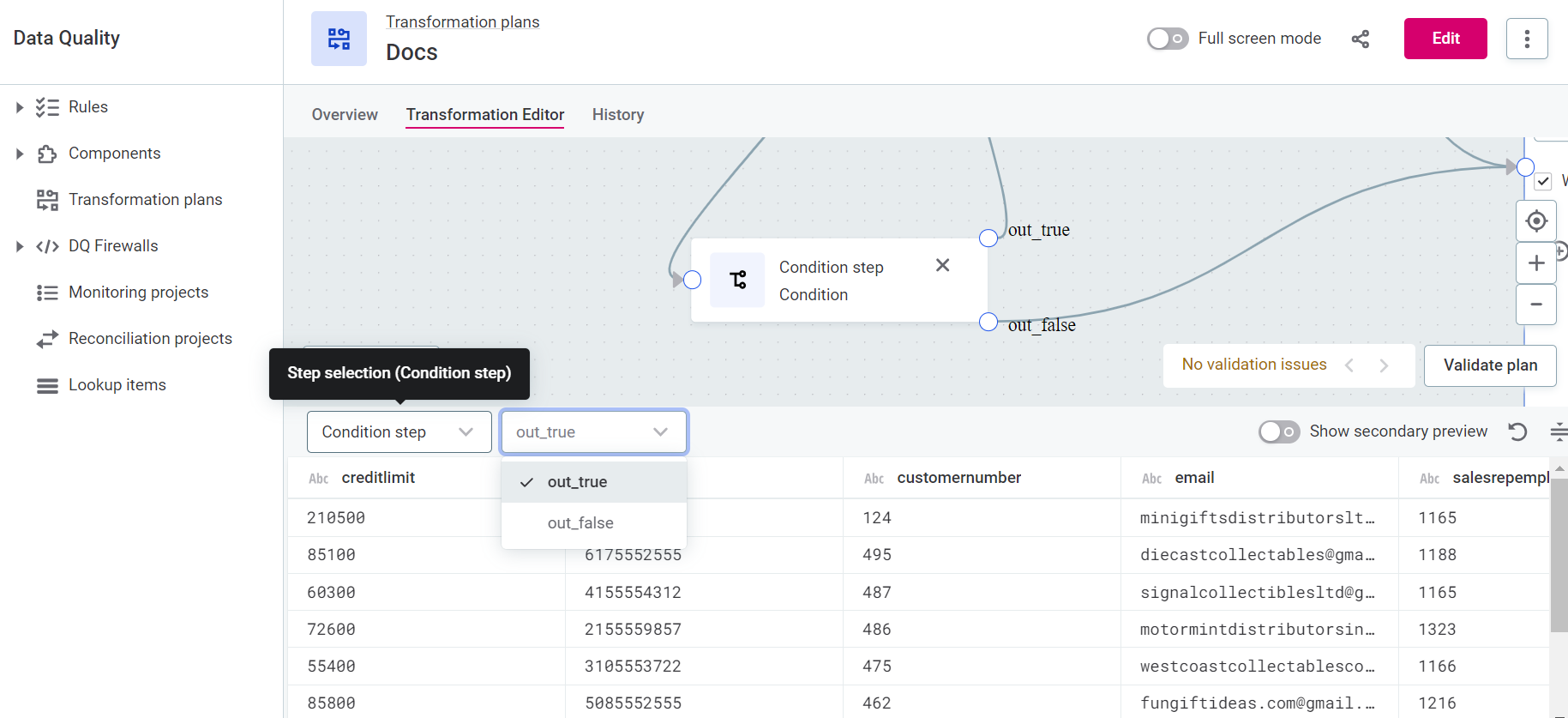Click the Validate plan button
Screen dimensions: 1568x718
point(1489,365)
